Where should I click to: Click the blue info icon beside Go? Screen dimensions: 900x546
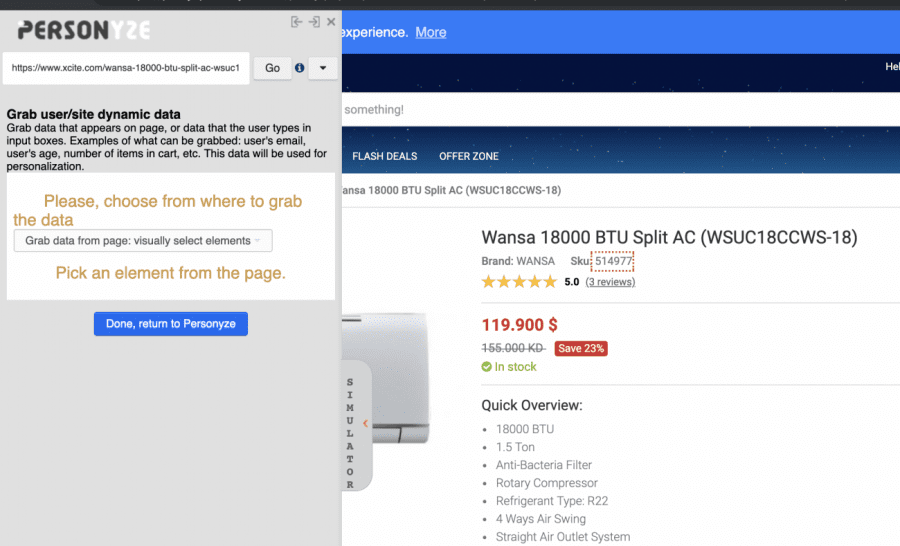[x=299, y=68]
